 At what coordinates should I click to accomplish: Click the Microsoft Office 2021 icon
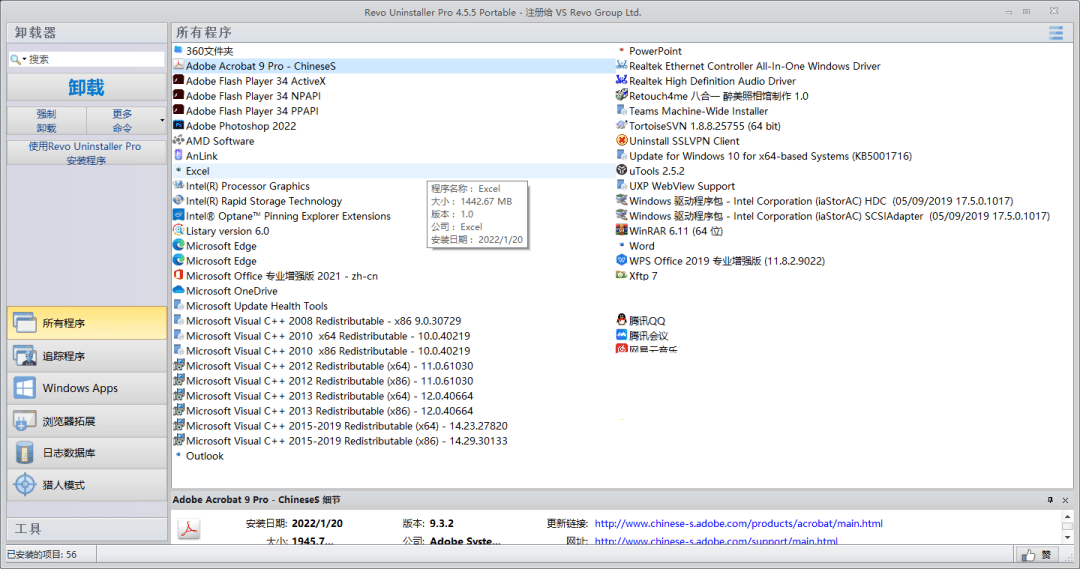coord(178,276)
